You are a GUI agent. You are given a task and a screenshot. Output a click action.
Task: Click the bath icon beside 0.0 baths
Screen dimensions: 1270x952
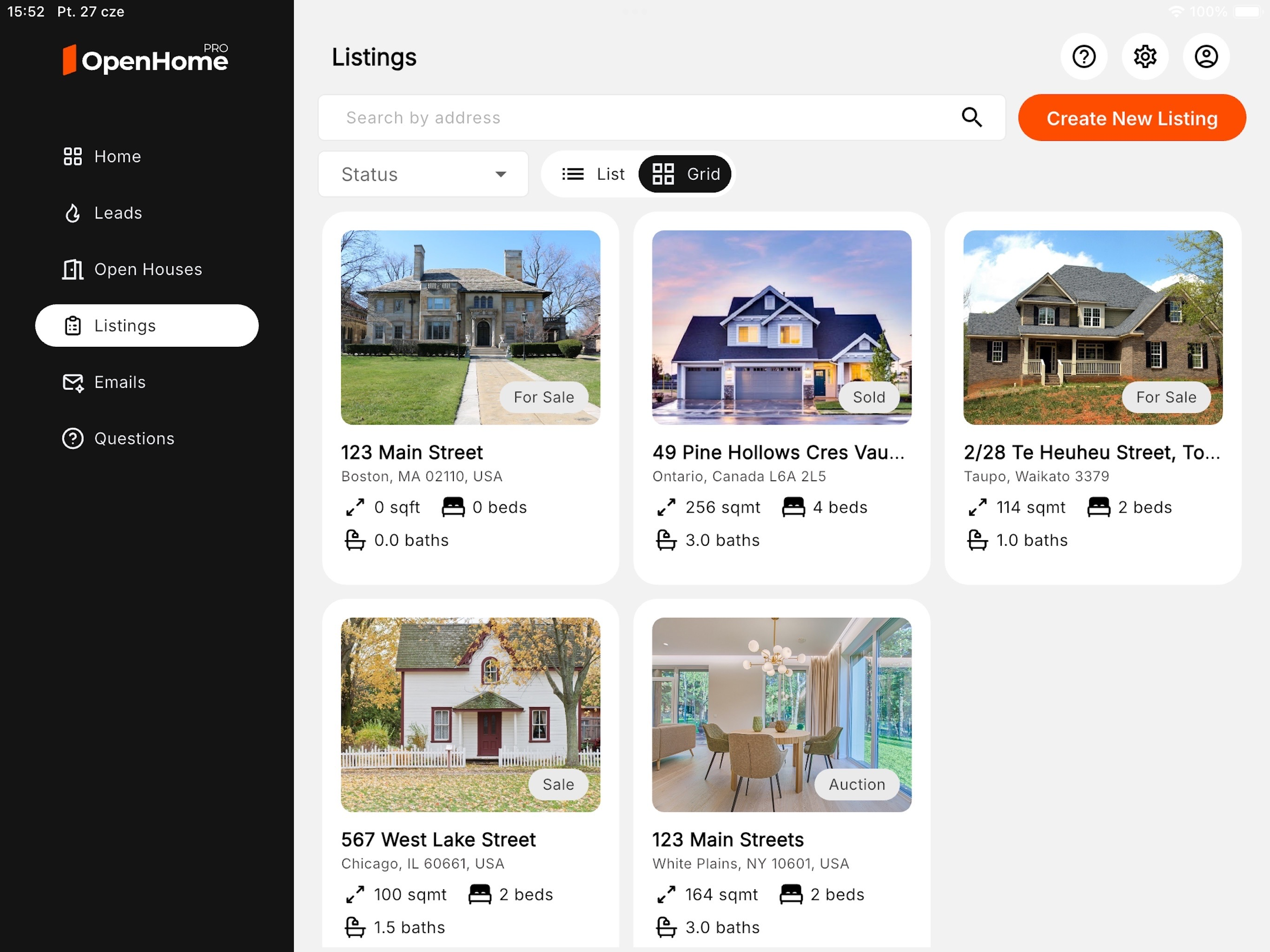355,540
